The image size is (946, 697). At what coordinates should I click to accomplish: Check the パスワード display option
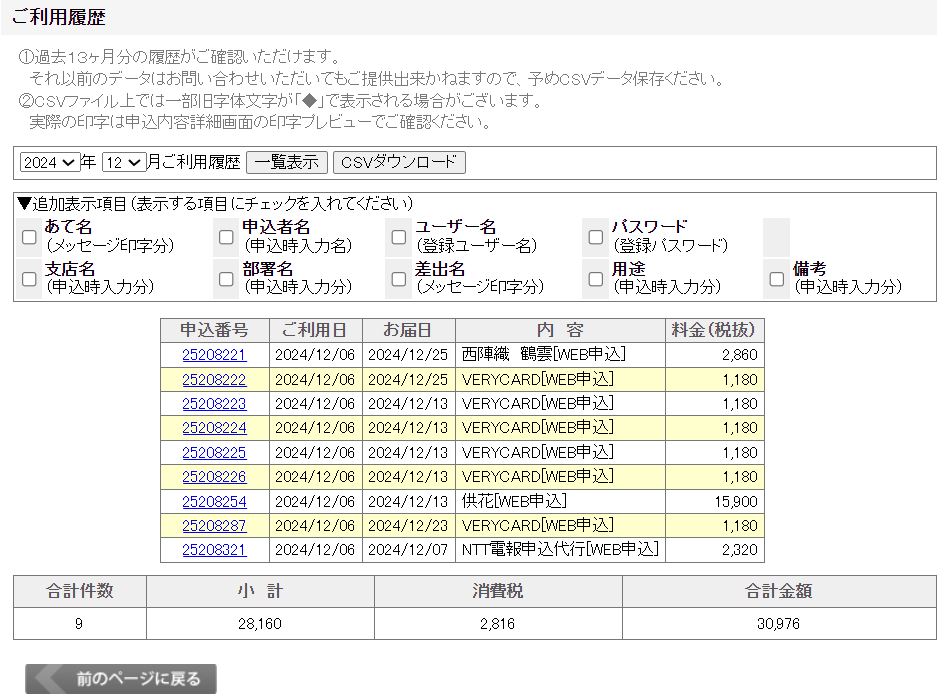click(594, 236)
